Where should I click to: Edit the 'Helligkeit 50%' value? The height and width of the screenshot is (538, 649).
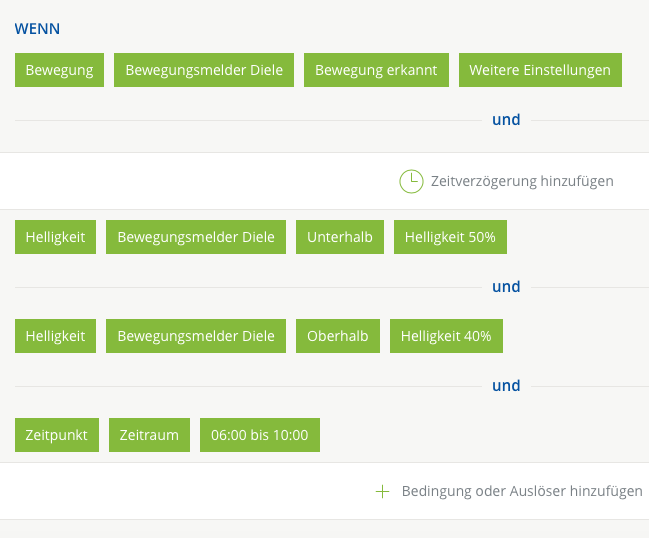point(450,237)
